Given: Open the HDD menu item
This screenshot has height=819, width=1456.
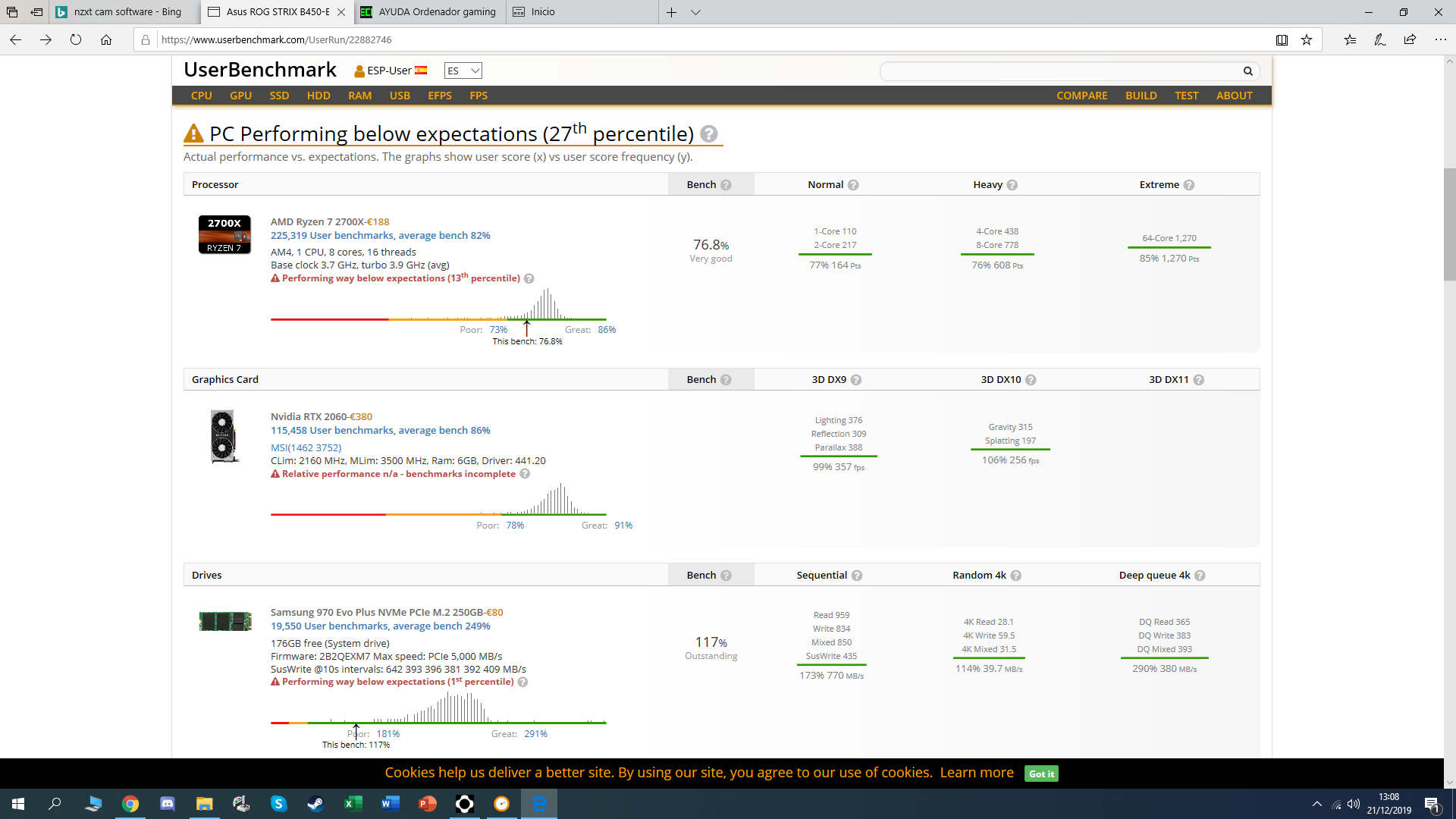Looking at the screenshot, I should point(318,96).
